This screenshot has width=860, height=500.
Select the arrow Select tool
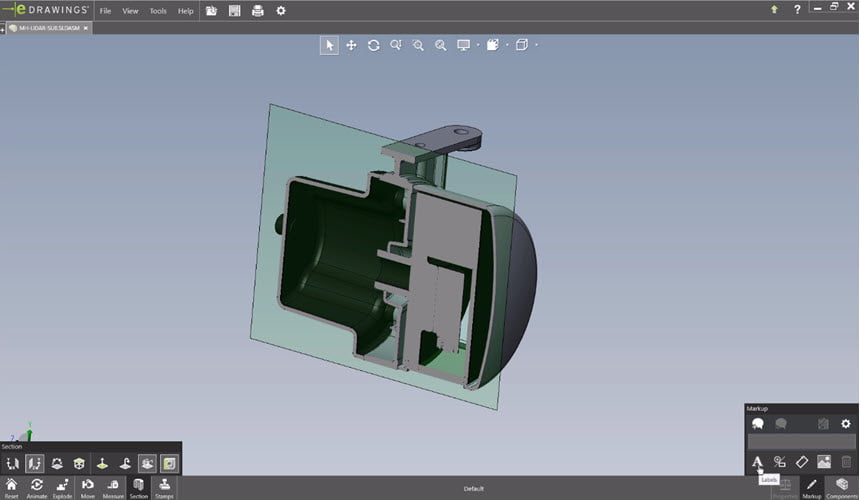tap(329, 45)
